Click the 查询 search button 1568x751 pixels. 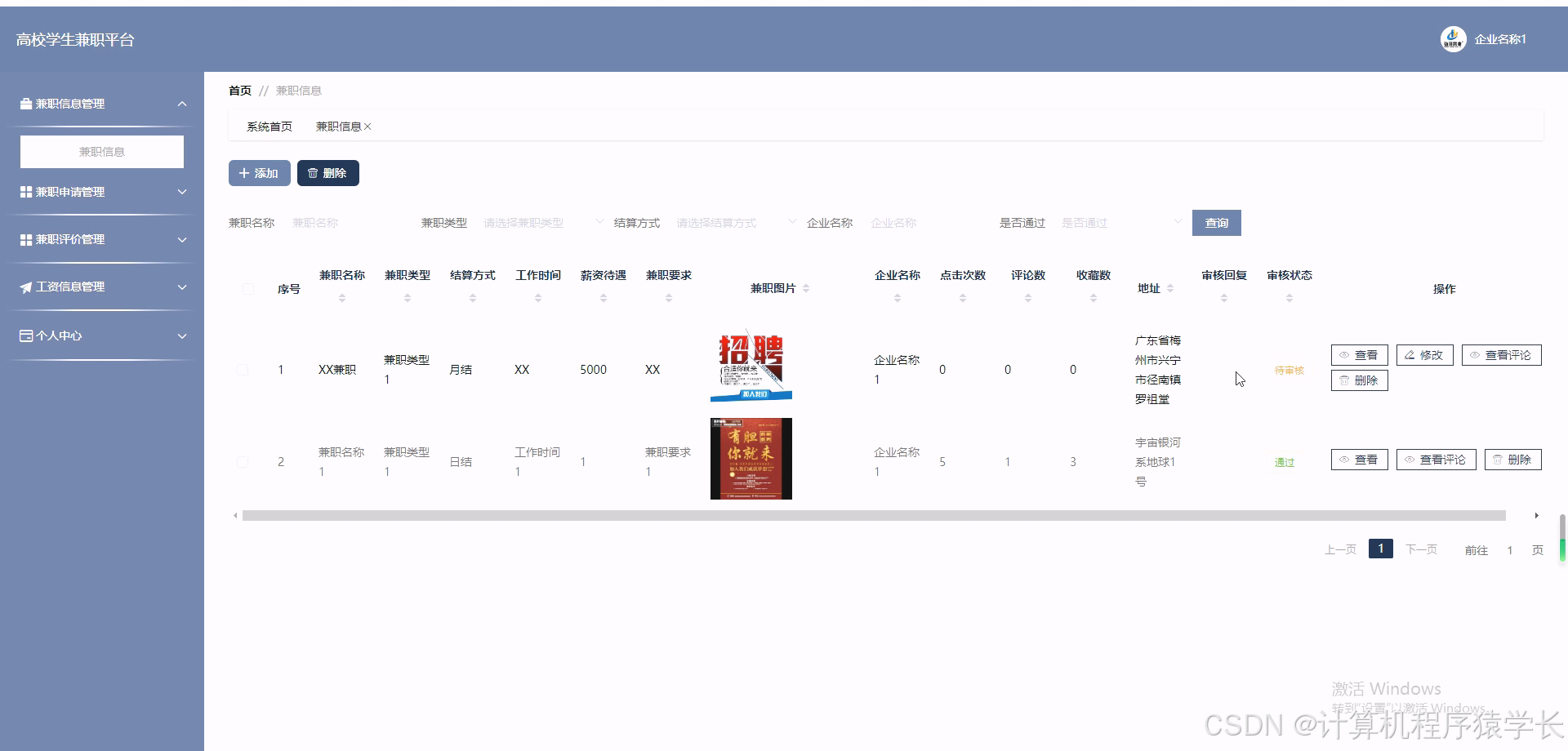click(1217, 223)
